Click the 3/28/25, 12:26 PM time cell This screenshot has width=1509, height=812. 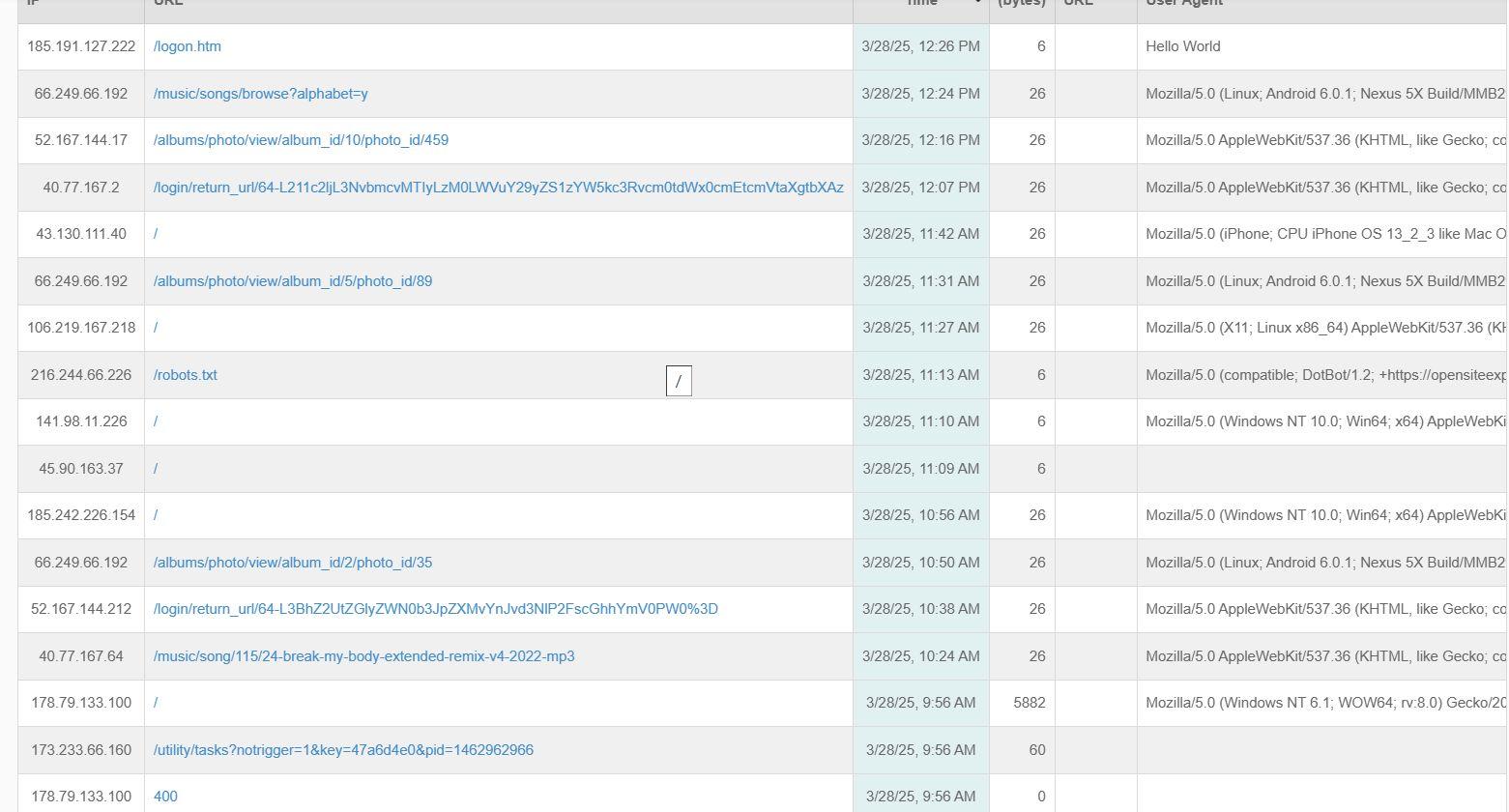pyautogui.click(x=920, y=46)
